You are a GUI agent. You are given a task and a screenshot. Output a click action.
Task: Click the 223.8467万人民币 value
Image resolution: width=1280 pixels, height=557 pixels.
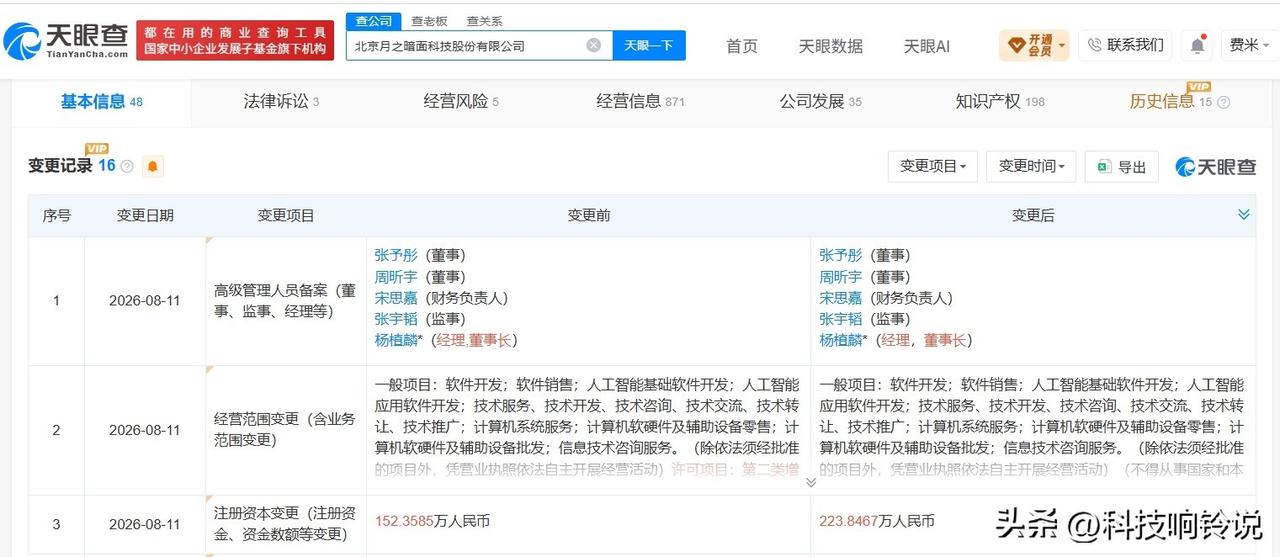pos(877,521)
